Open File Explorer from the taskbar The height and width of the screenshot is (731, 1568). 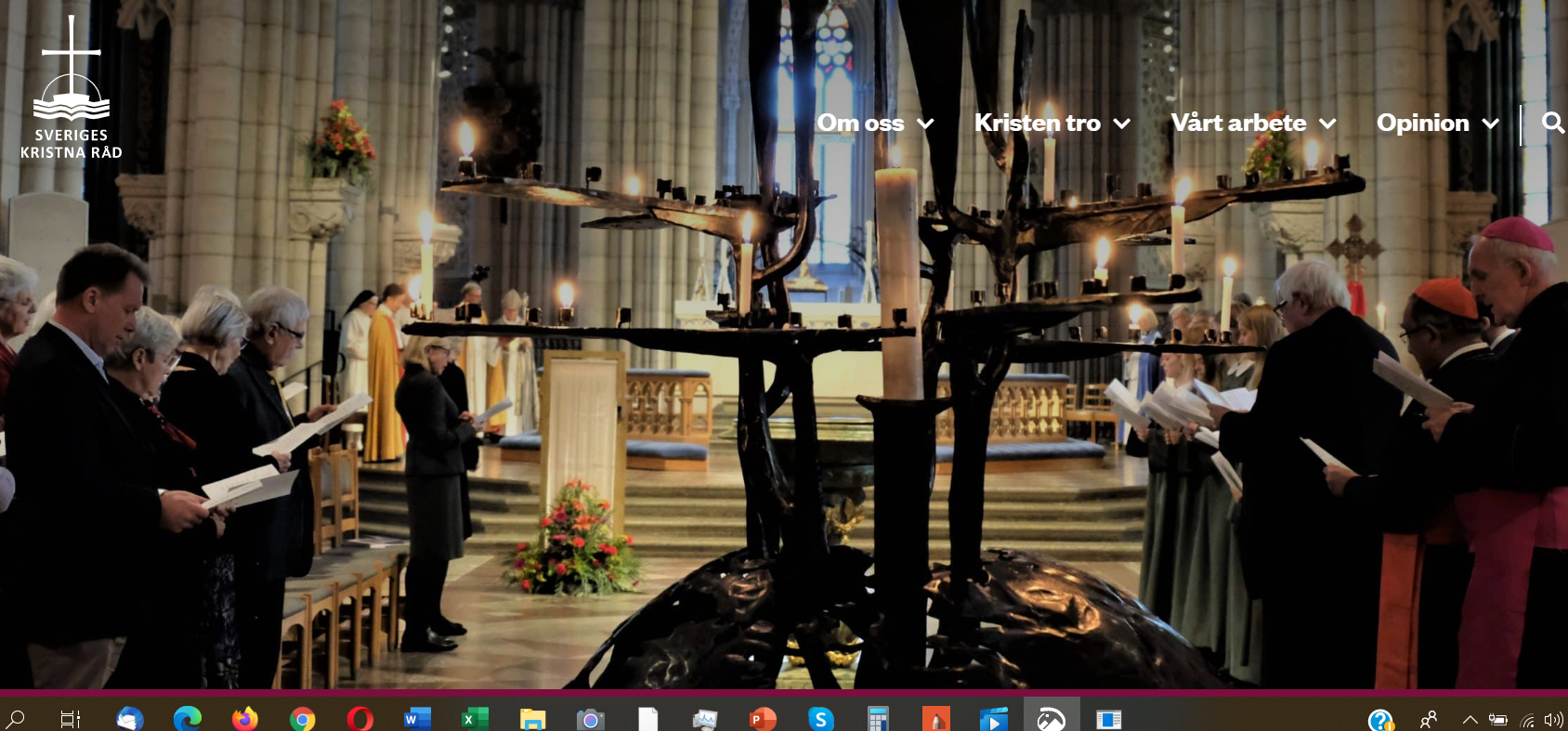point(532,719)
